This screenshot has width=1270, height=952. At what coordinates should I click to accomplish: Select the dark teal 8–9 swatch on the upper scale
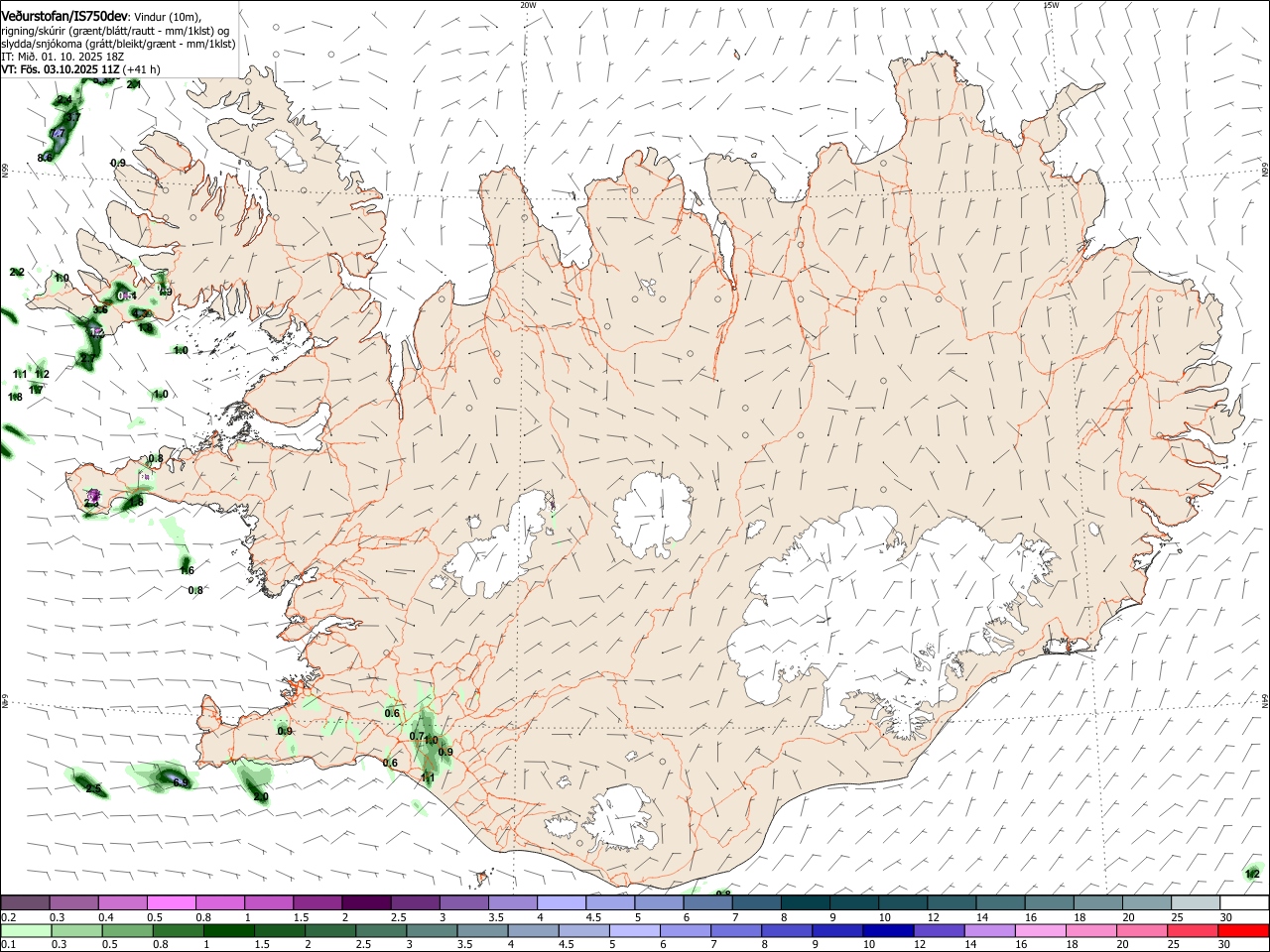[x=805, y=902]
